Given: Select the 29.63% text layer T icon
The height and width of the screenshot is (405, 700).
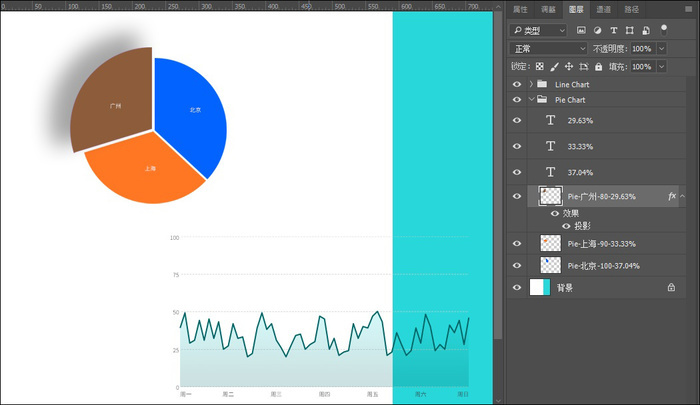Looking at the screenshot, I should tap(550, 120).
